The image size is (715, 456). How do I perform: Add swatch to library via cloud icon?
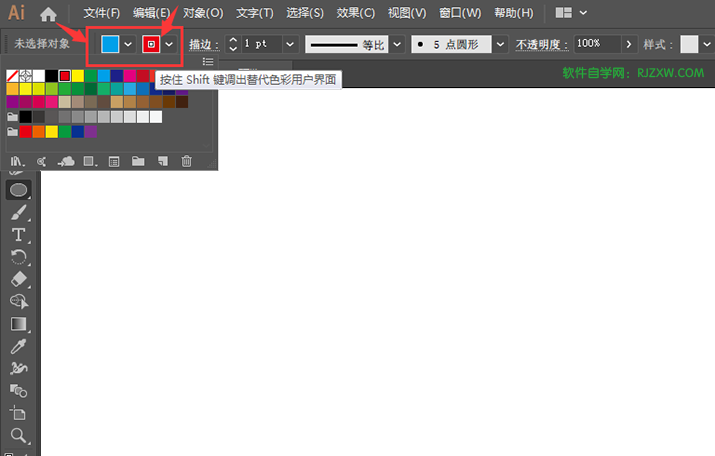pyautogui.click(x=66, y=161)
